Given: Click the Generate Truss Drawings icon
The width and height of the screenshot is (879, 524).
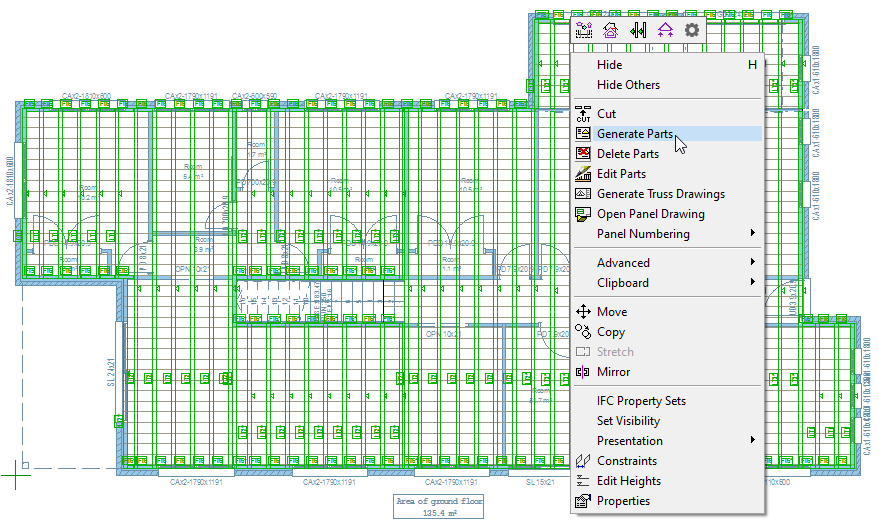Looking at the screenshot, I should [584, 194].
